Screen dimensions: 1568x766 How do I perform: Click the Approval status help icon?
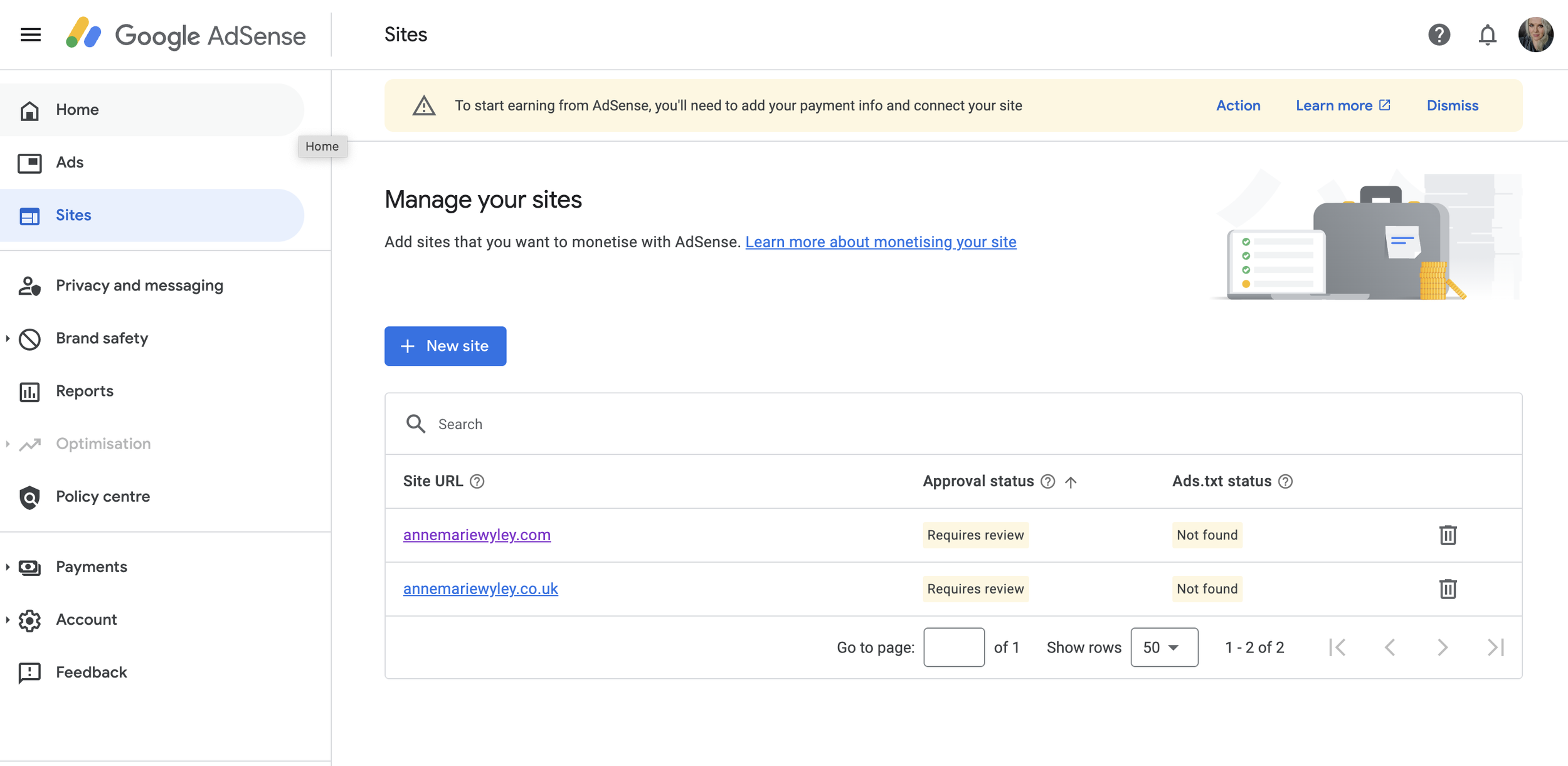[x=1047, y=481]
